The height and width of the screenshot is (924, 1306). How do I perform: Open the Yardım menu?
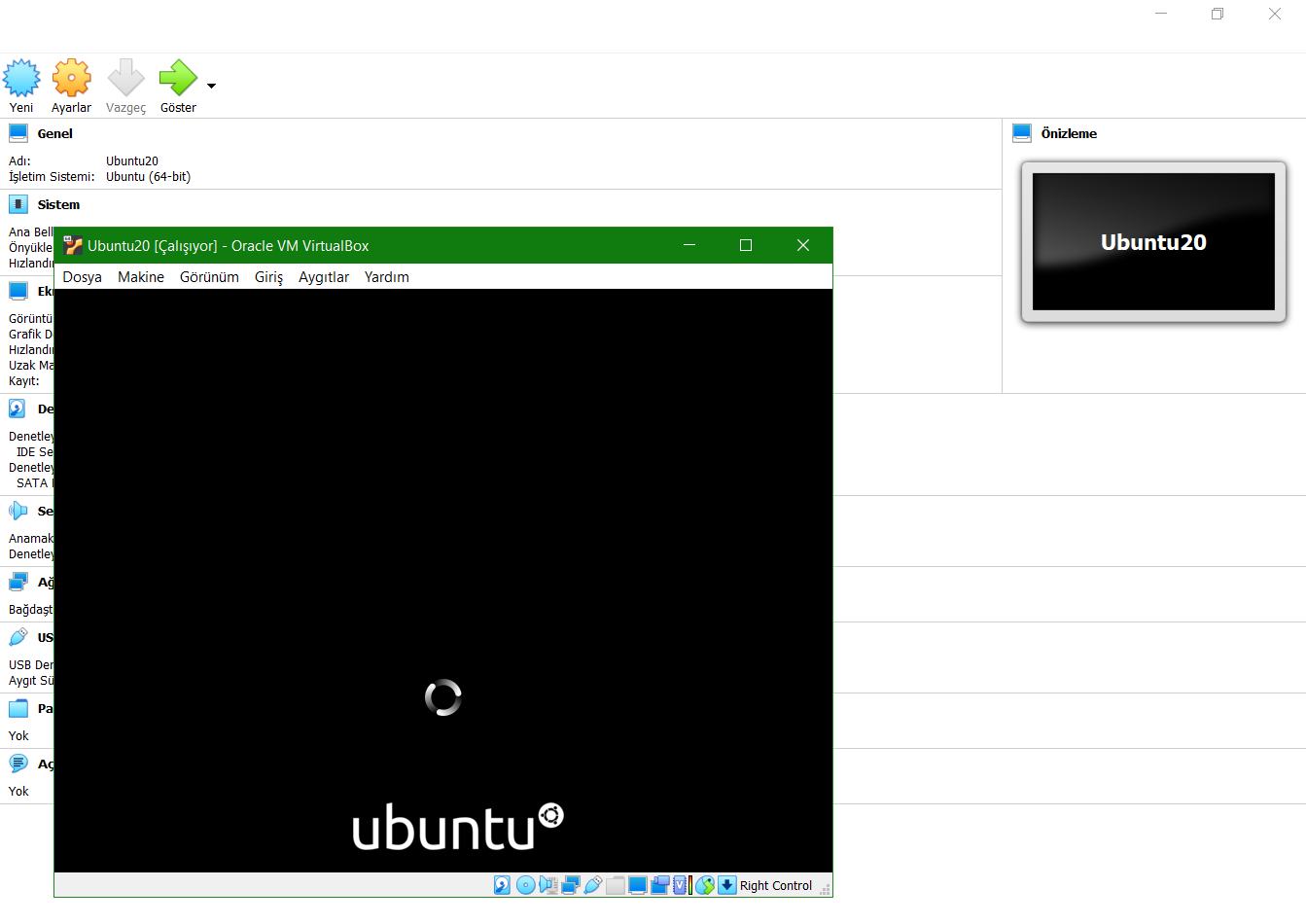(387, 277)
